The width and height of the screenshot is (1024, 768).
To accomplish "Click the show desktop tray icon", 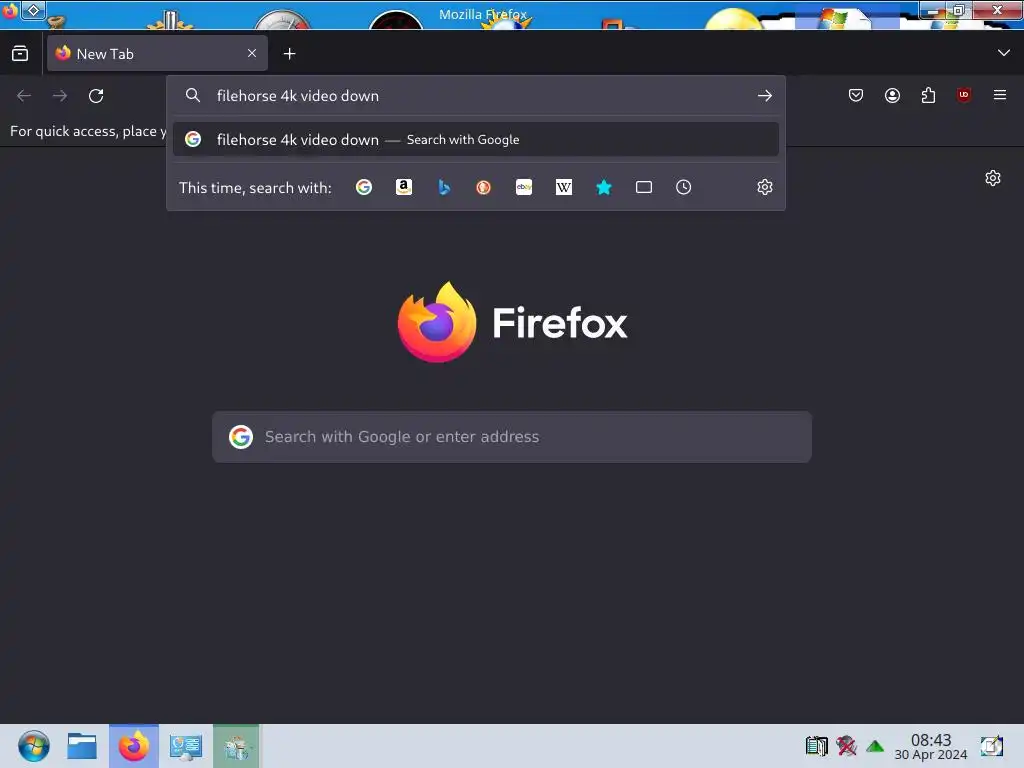I will [x=991, y=746].
